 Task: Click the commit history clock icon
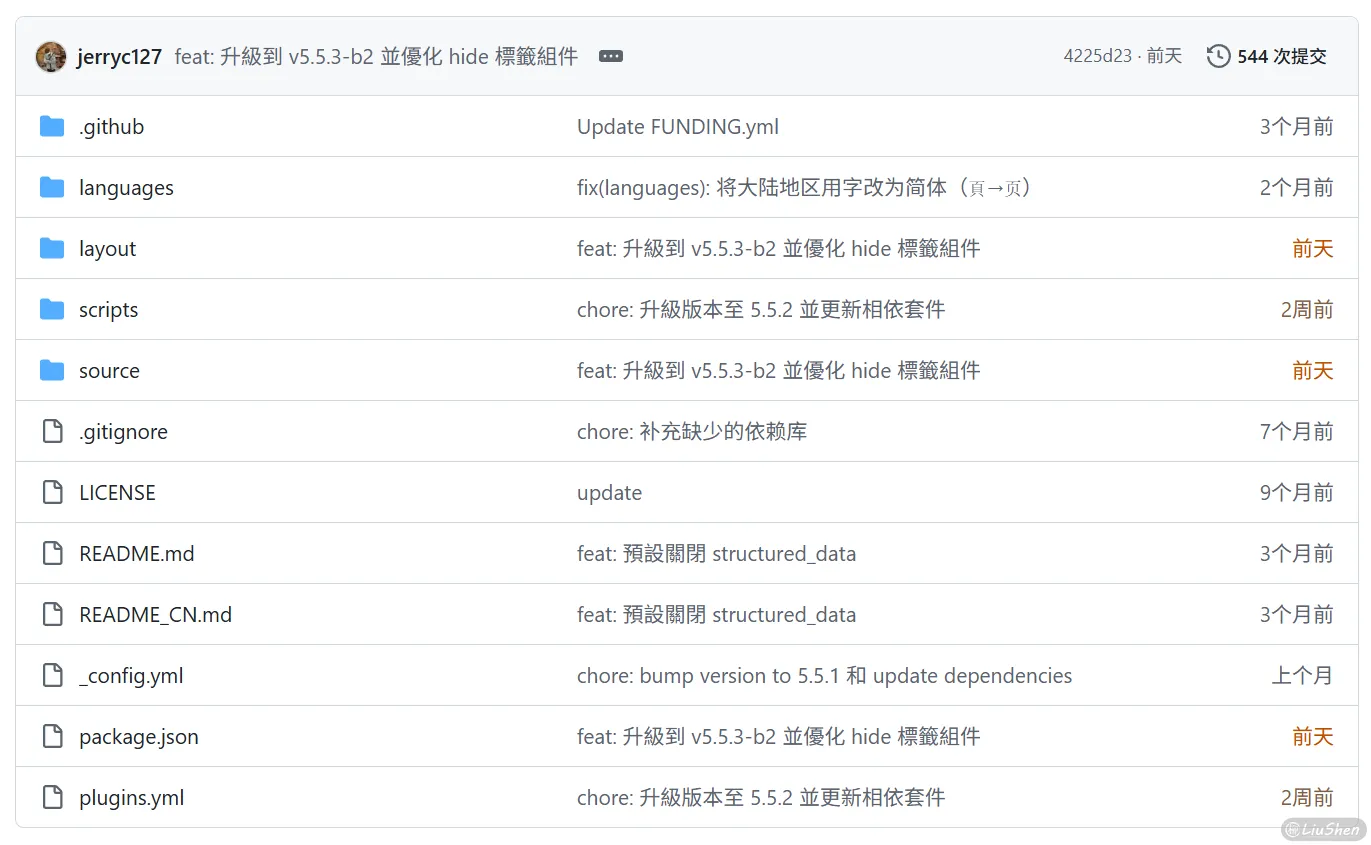[1218, 57]
